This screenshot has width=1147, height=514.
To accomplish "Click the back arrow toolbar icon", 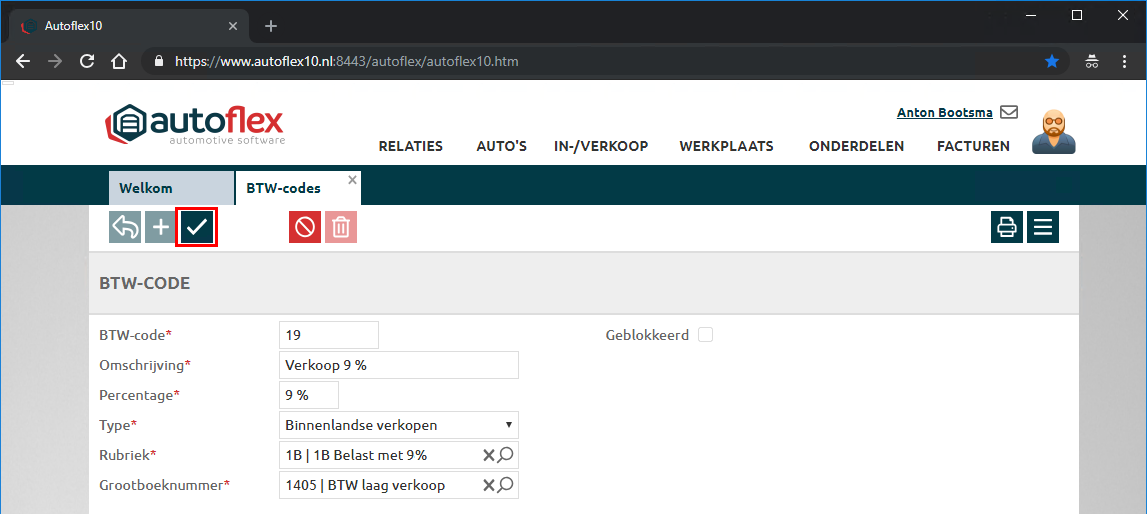I will pos(125,227).
